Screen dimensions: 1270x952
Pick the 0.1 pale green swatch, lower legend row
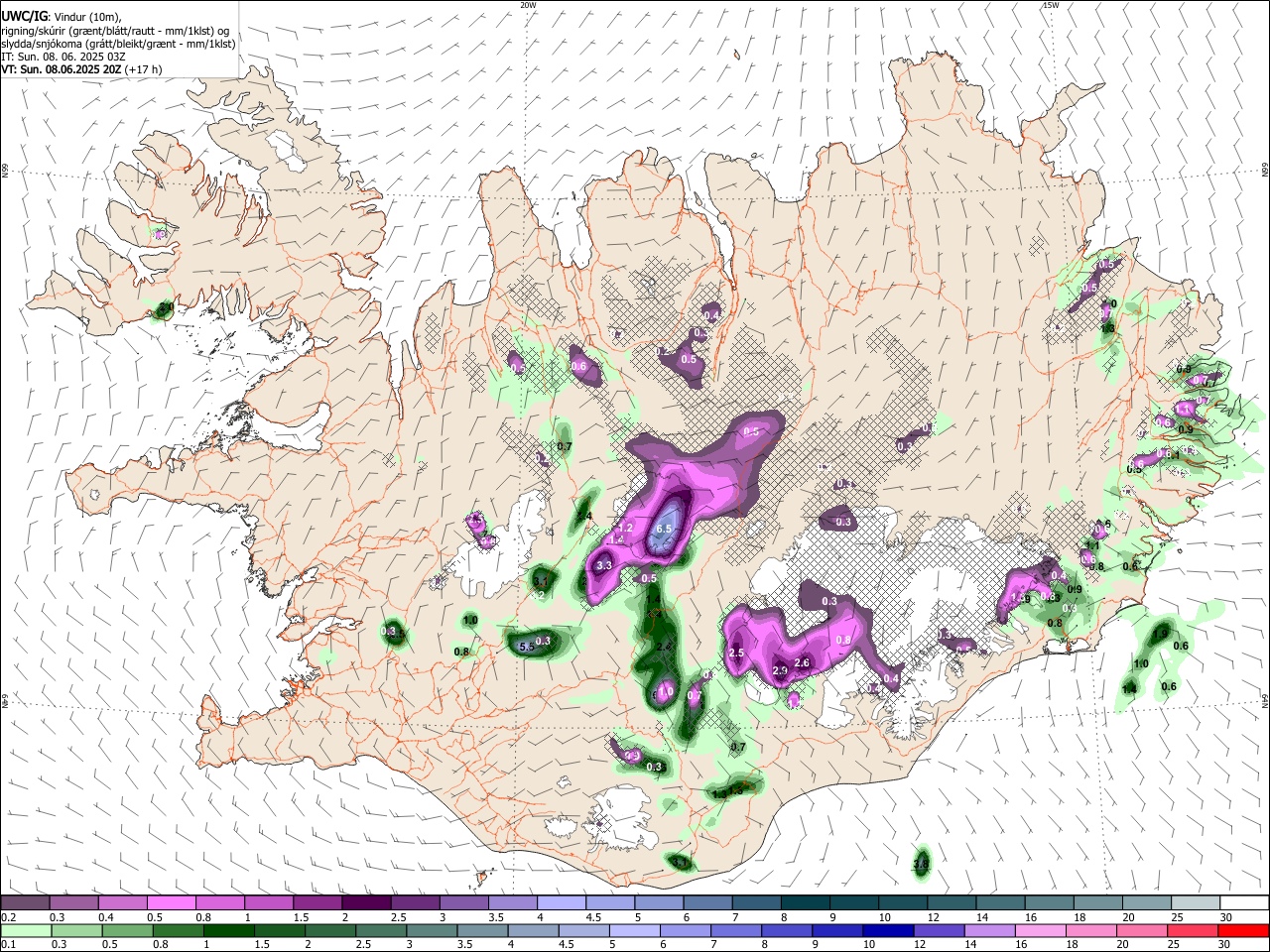(x=25, y=930)
